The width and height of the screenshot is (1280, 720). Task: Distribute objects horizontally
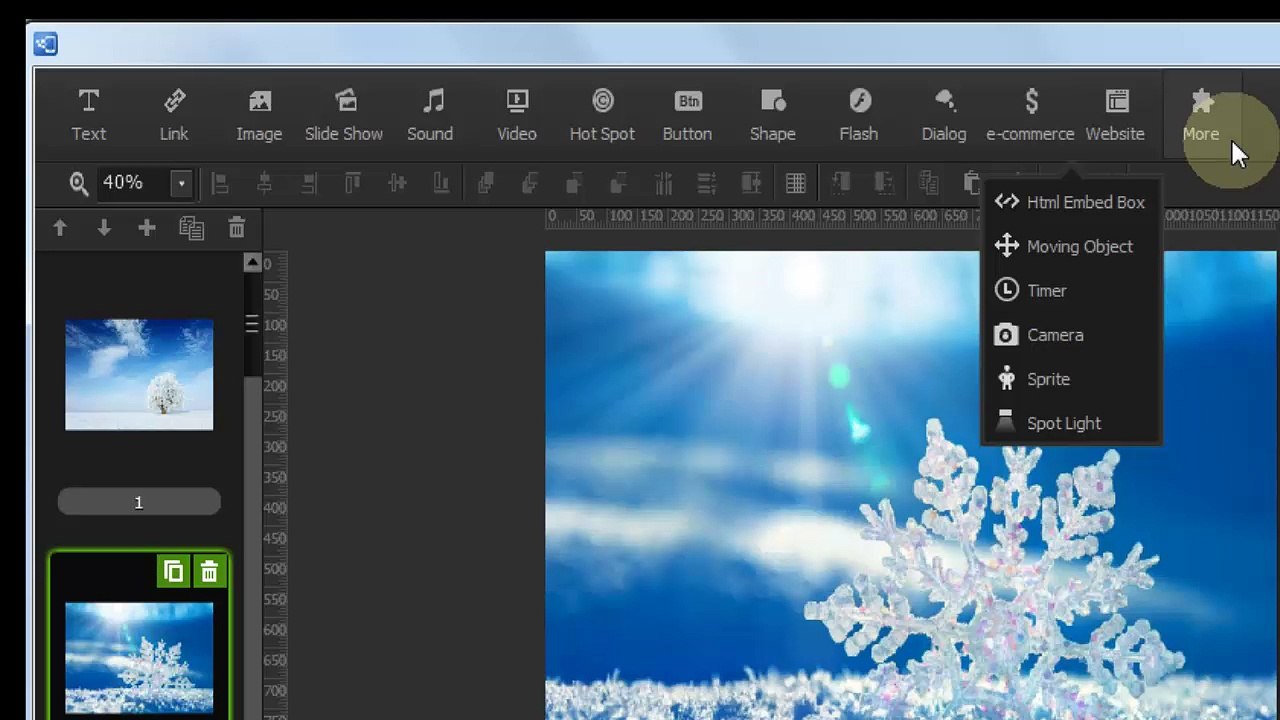(x=663, y=183)
